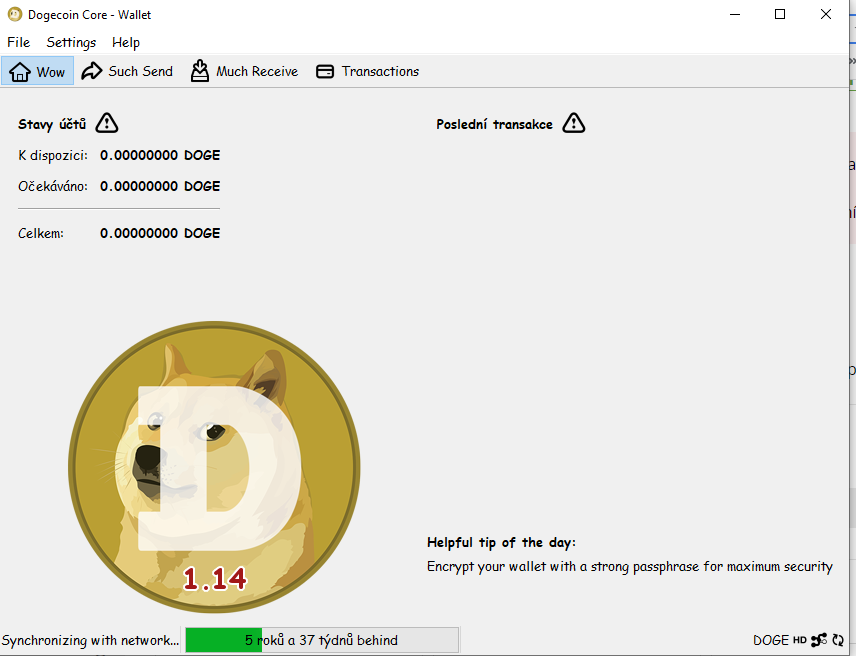Click the 'Celkem' total balance value
Viewport: 856px width, 656px height.
pyautogui.click(x=160, y=234)
